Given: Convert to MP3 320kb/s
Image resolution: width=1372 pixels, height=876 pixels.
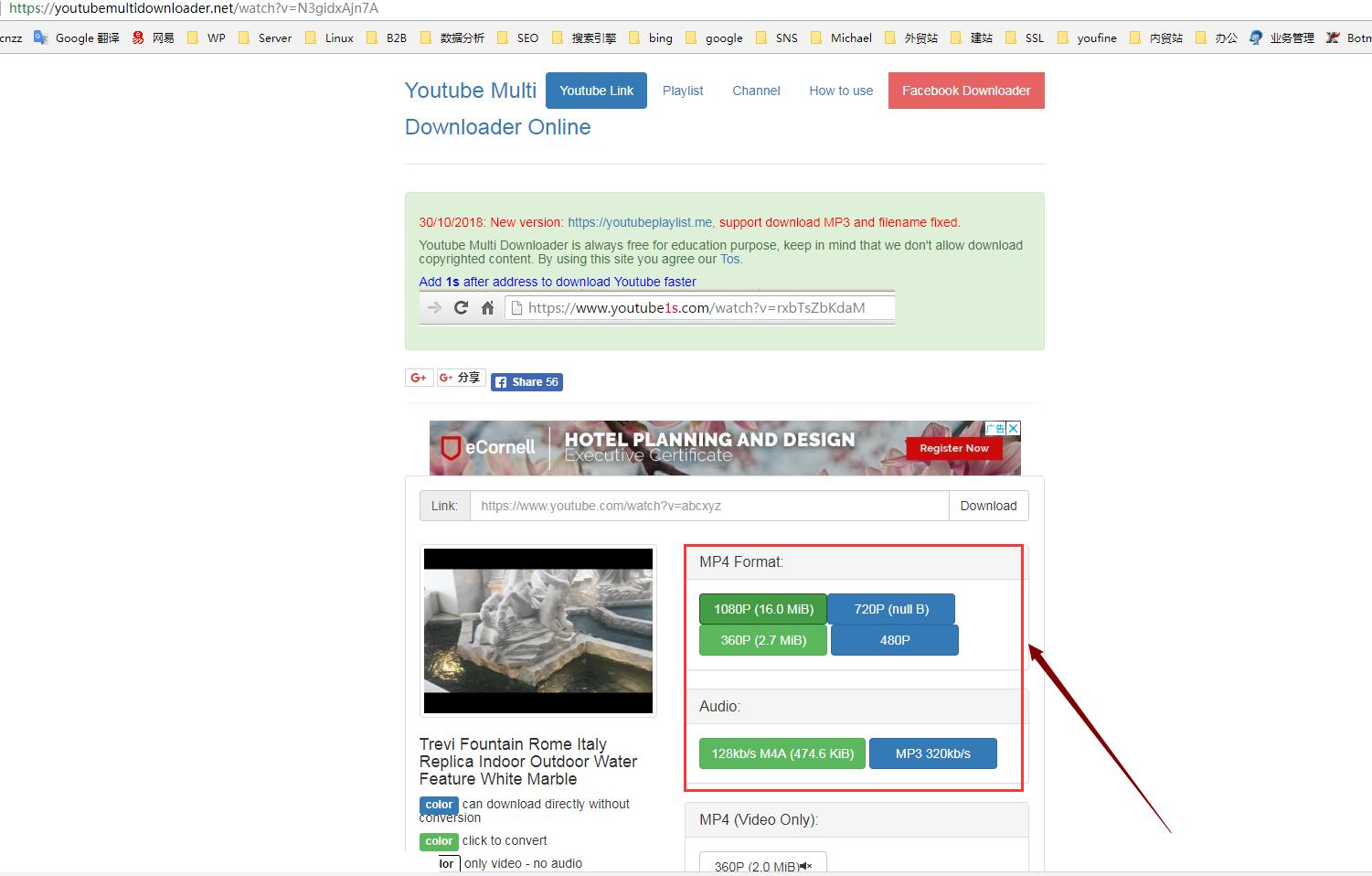Looking at the screenshot, I should click(933, 753).
